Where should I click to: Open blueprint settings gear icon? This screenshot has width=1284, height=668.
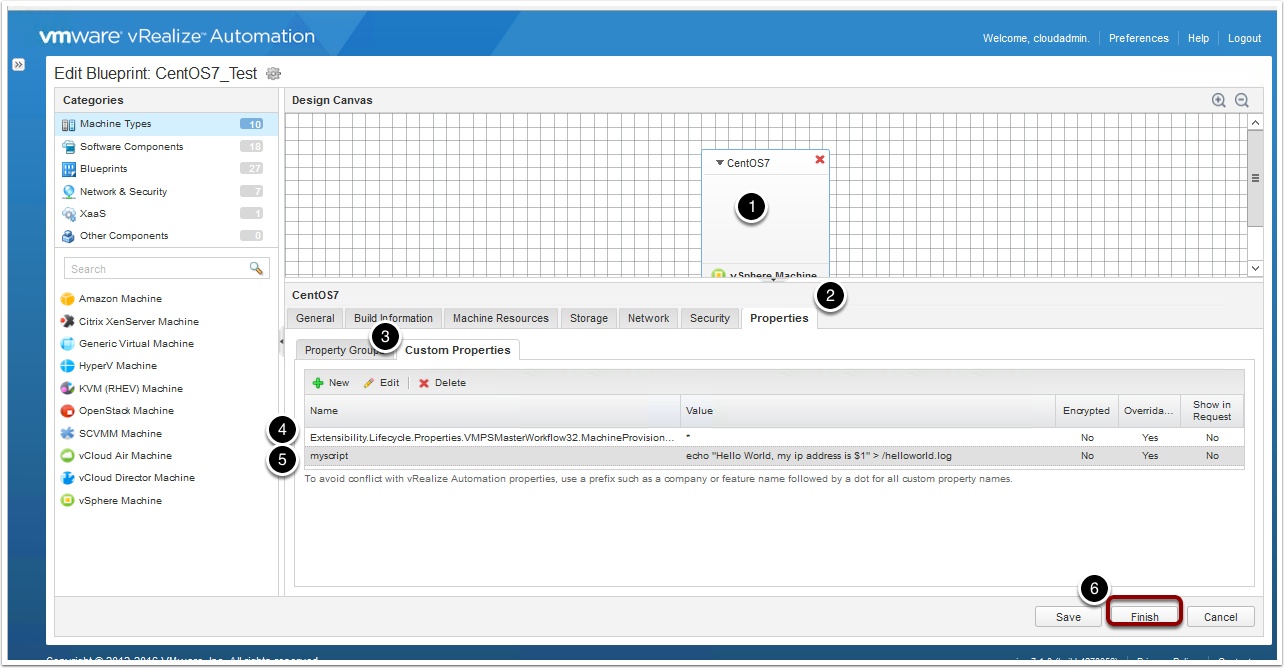[273, 73]
